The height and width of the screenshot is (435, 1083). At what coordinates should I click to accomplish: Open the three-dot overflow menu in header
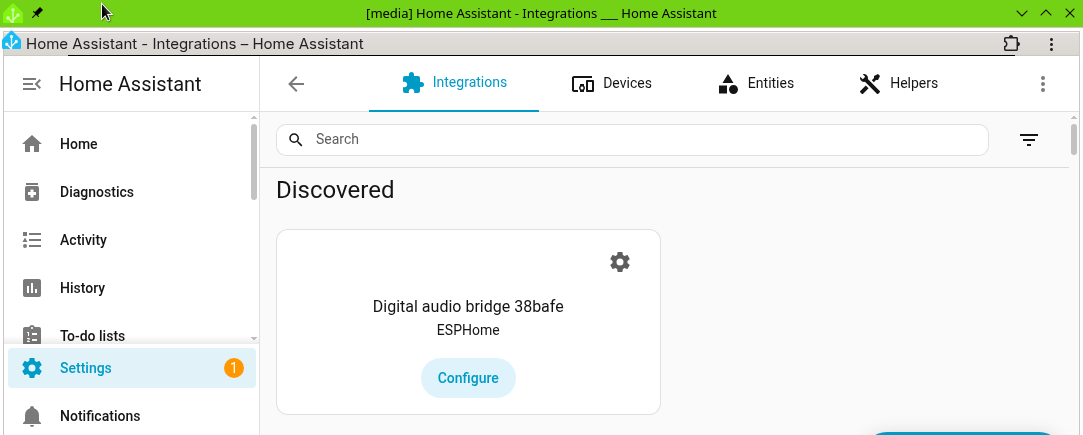(x=1043, y=84)
